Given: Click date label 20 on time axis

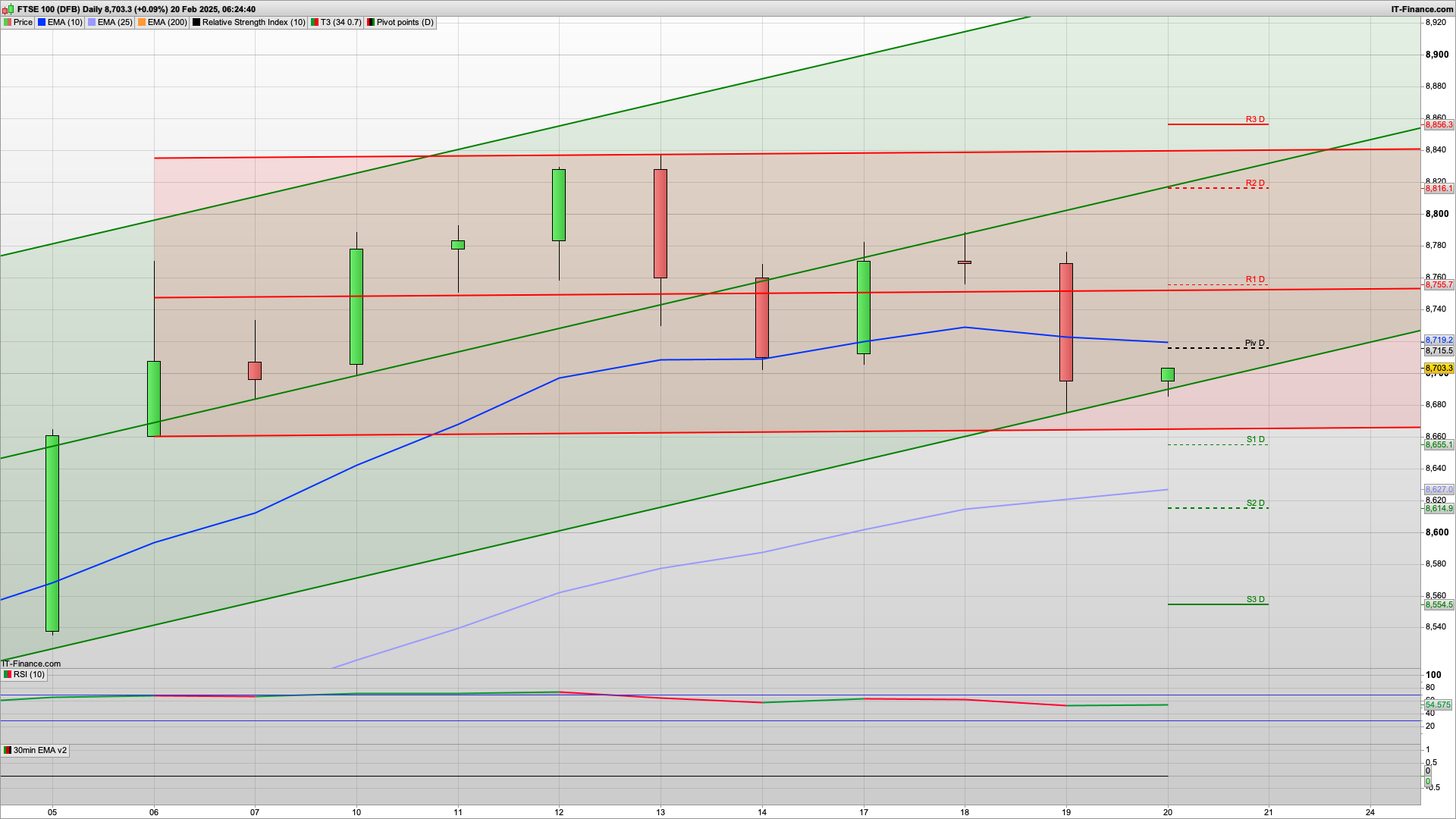Looking at the screenshot, I should click(x=1168, y=811).
